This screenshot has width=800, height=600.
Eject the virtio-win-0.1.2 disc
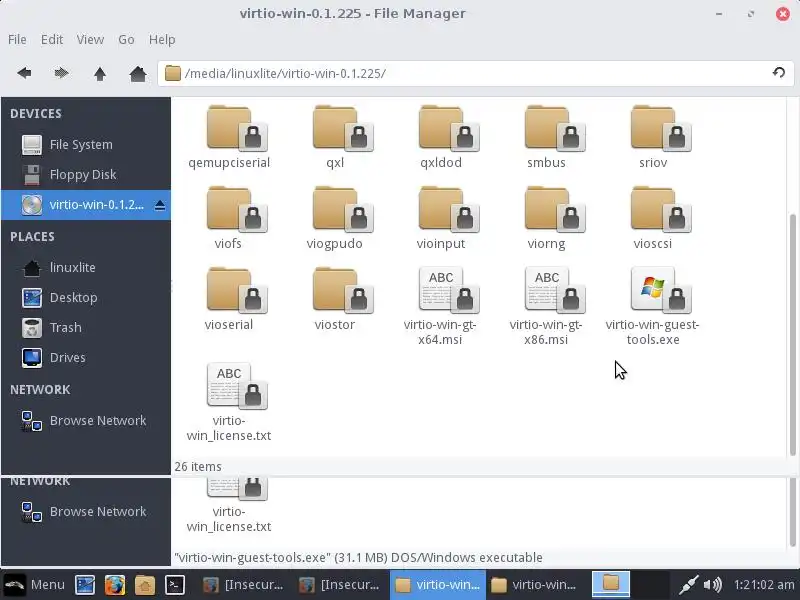click(160, 205)
